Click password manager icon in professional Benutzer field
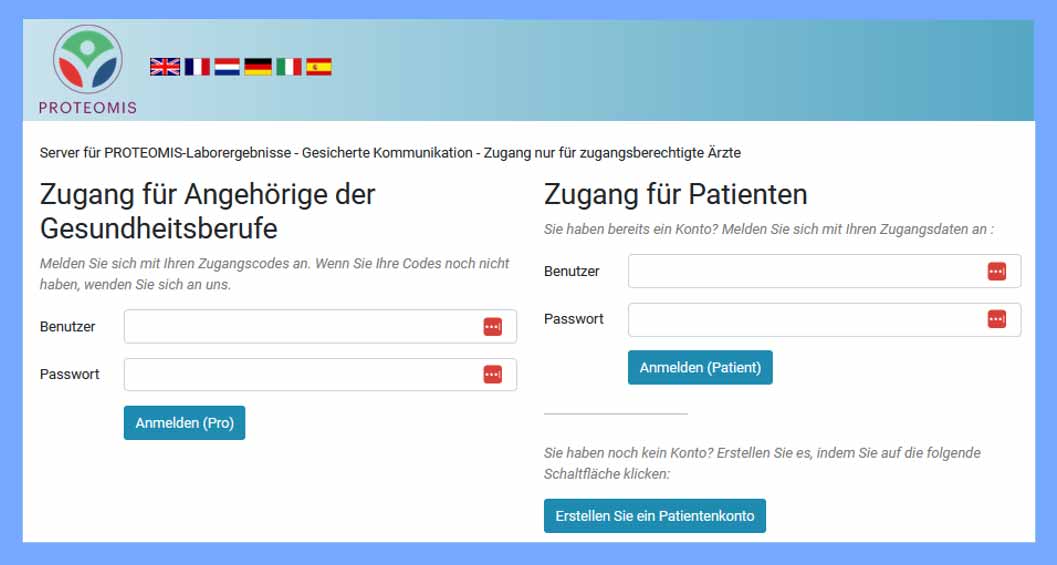Image resolution: width=1057 pixels, height=565 pixels. (x=492, y=327)
